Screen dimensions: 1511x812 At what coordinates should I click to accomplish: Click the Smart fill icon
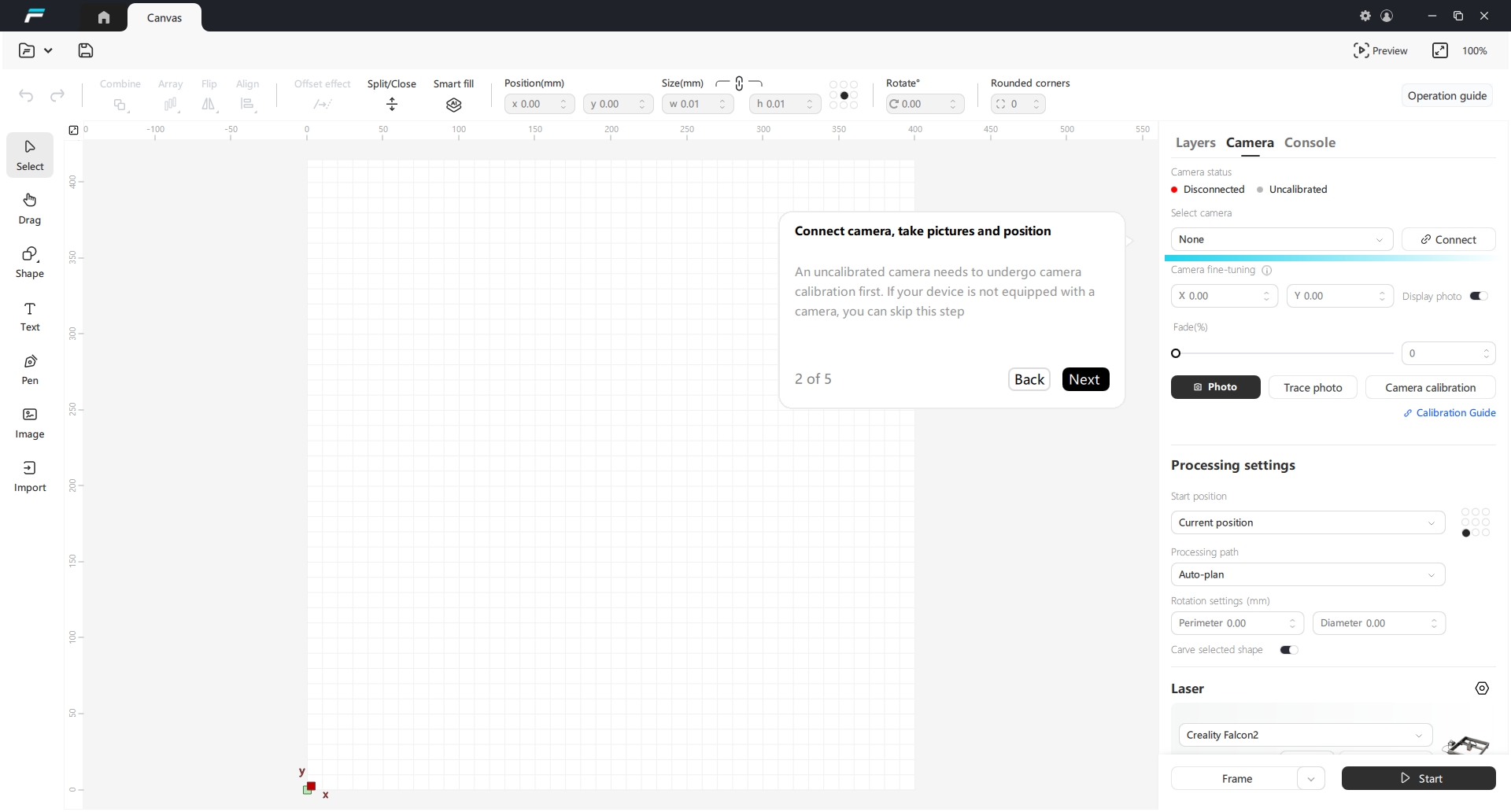tap(454, 104)
